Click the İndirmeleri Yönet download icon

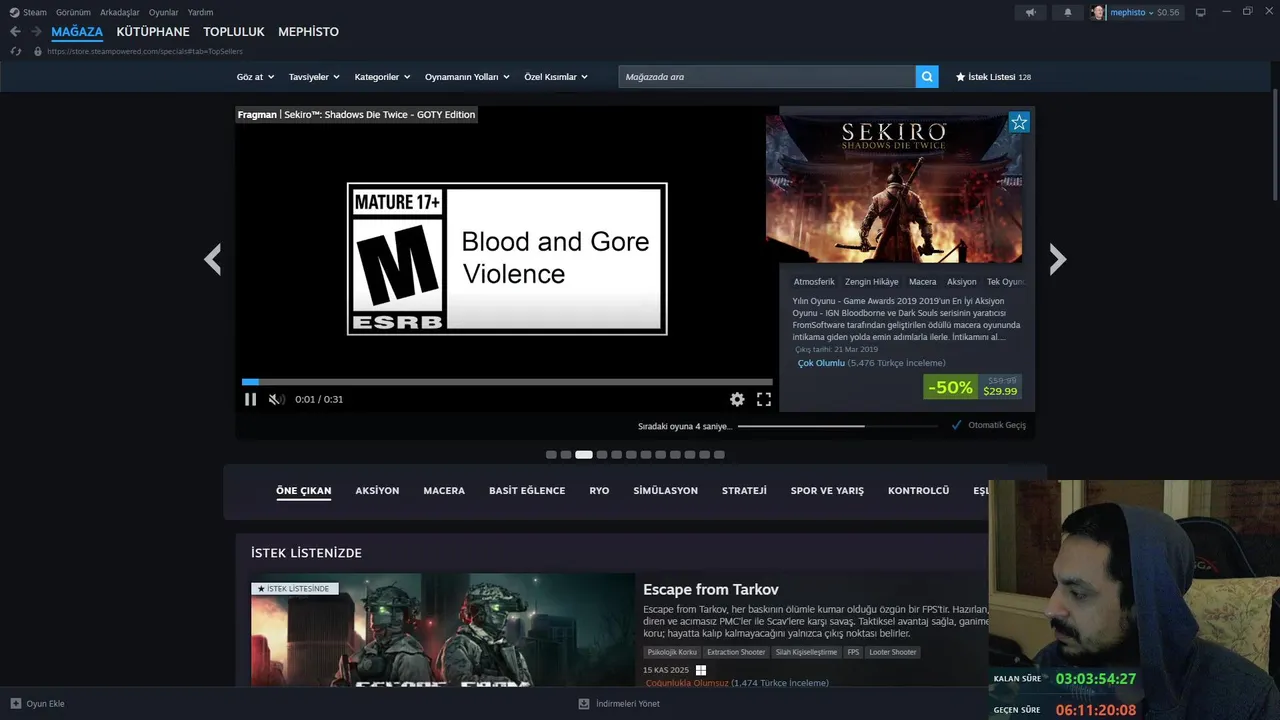pos(584,703)
